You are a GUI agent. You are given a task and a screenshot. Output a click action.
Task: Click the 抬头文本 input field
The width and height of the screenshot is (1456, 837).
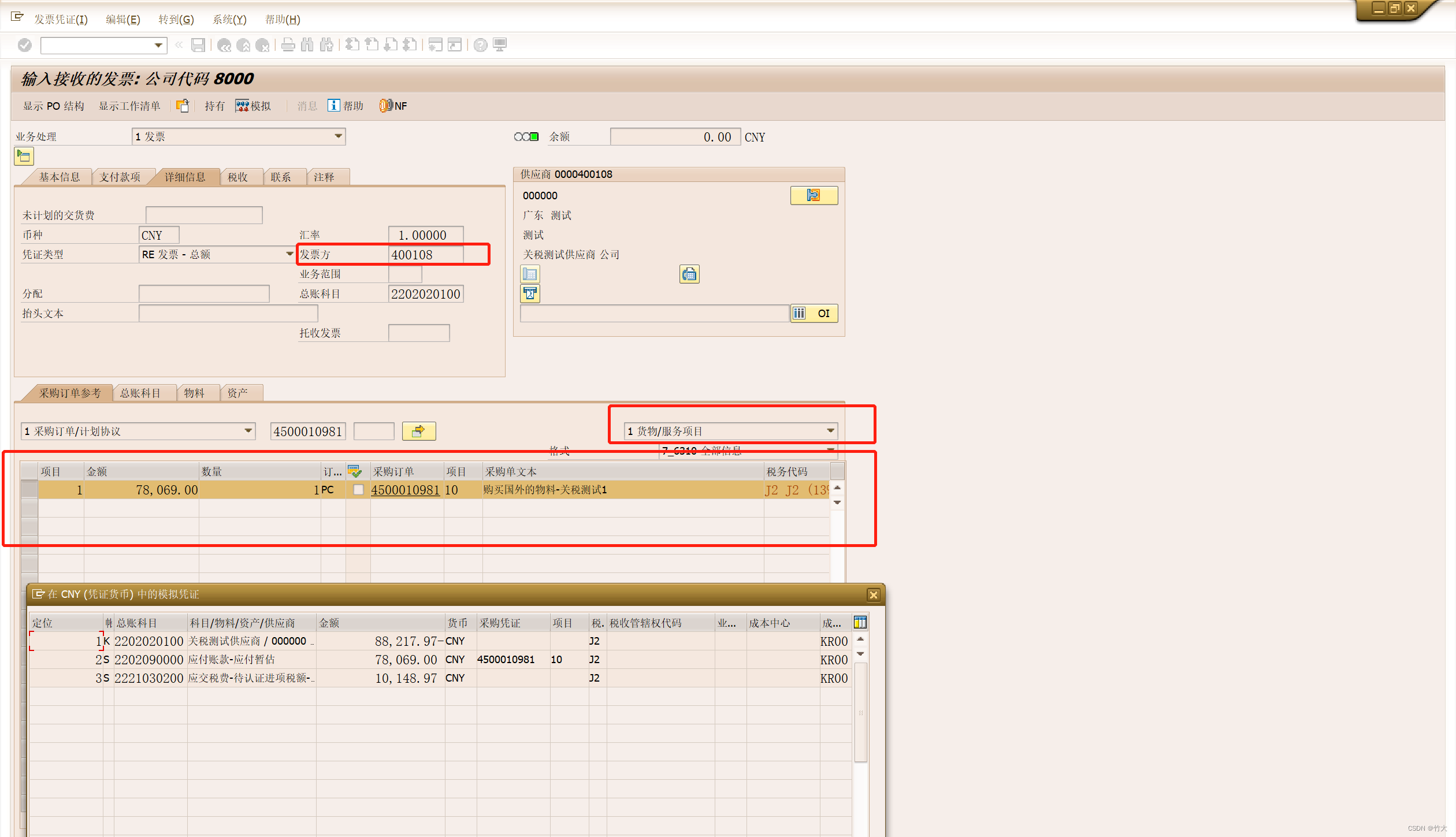point(228,313)
